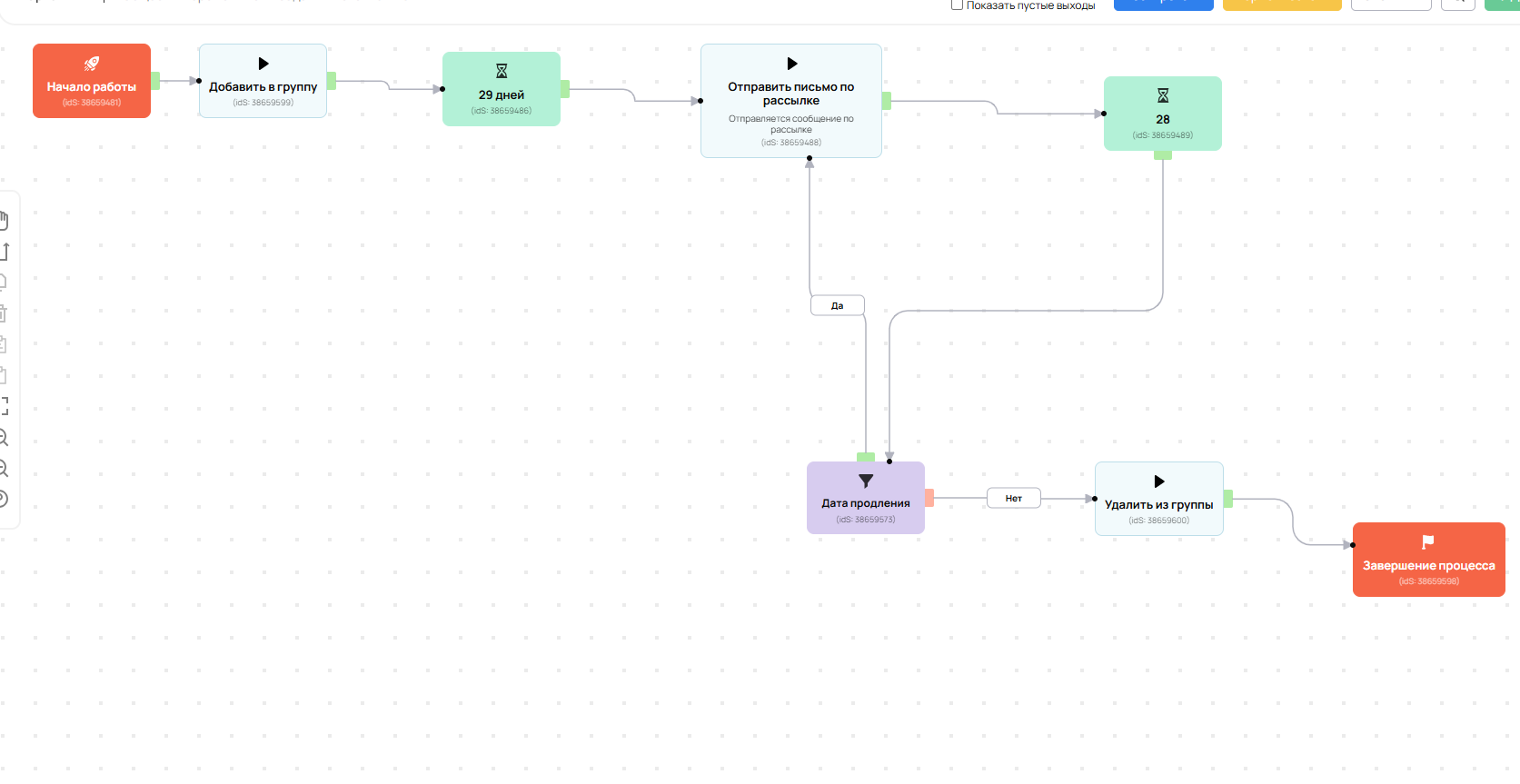1520x784 pixels.
Task: Click the blue button in top toolbar
Action: 1163,5
